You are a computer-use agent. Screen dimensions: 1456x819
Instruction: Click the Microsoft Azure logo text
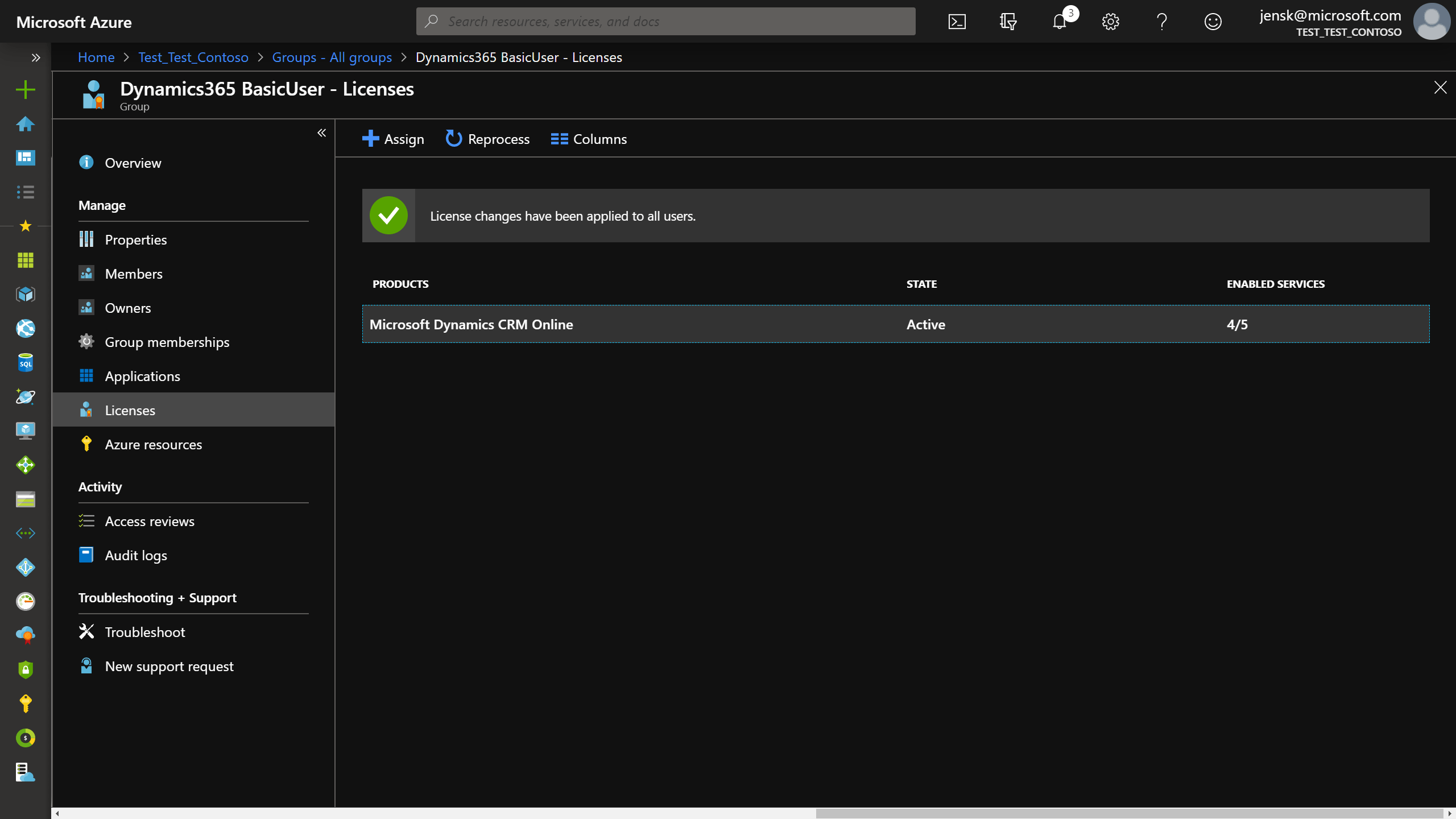coord(74,22)
